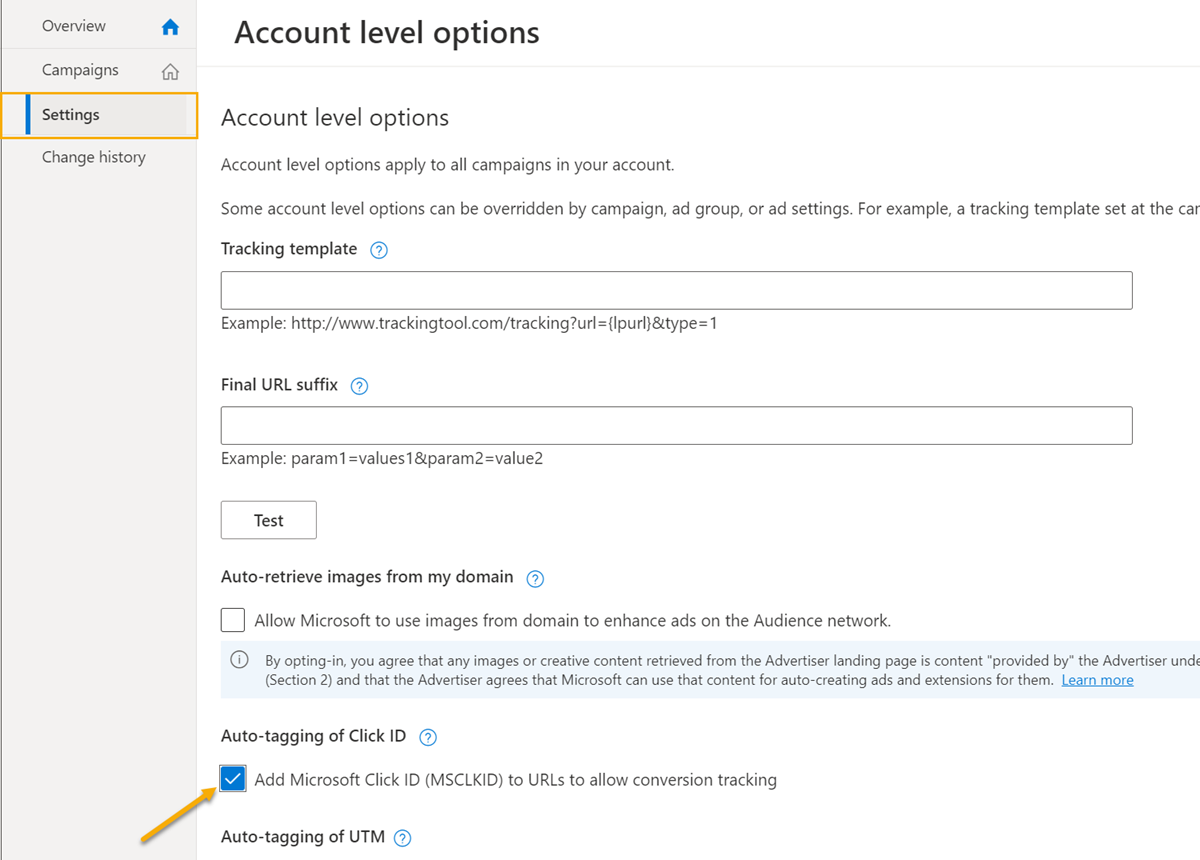Image resolution: width=1200 pixels, height=860 pixels.
Task: Click the outlined home icon beside Campaigns
Action: (x=170, y=71)
